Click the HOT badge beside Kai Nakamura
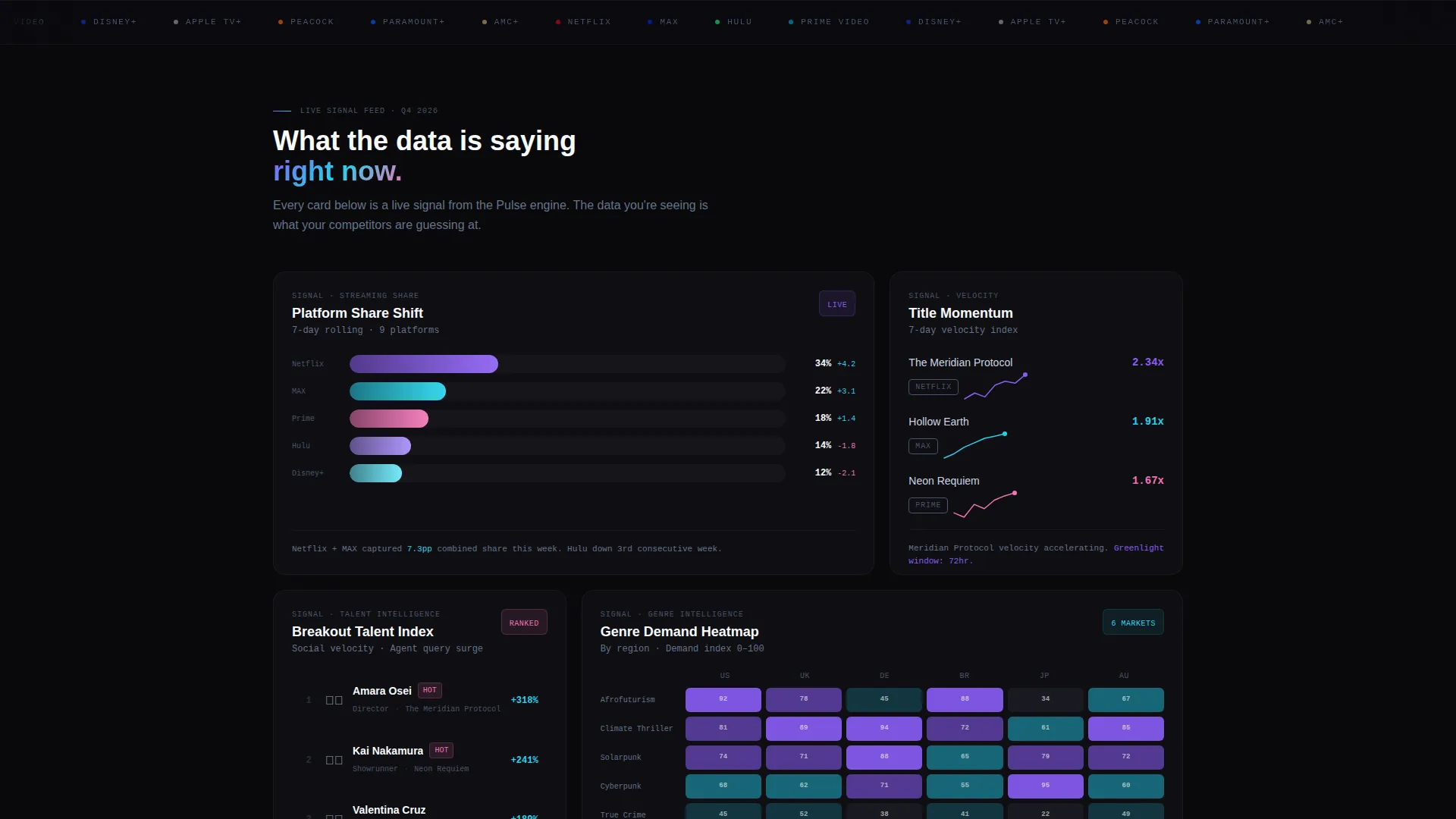 pyautogui.click(x=441, y=751)
